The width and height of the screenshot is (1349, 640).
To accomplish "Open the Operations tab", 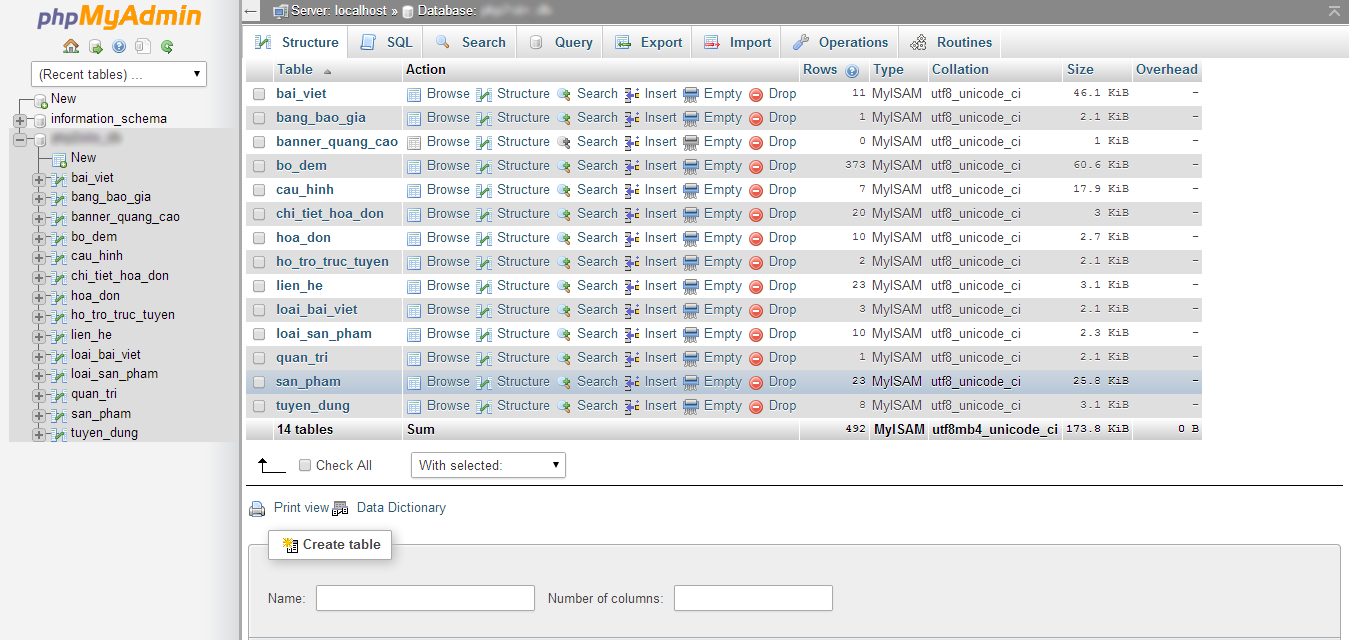I will tap(840, 42).
